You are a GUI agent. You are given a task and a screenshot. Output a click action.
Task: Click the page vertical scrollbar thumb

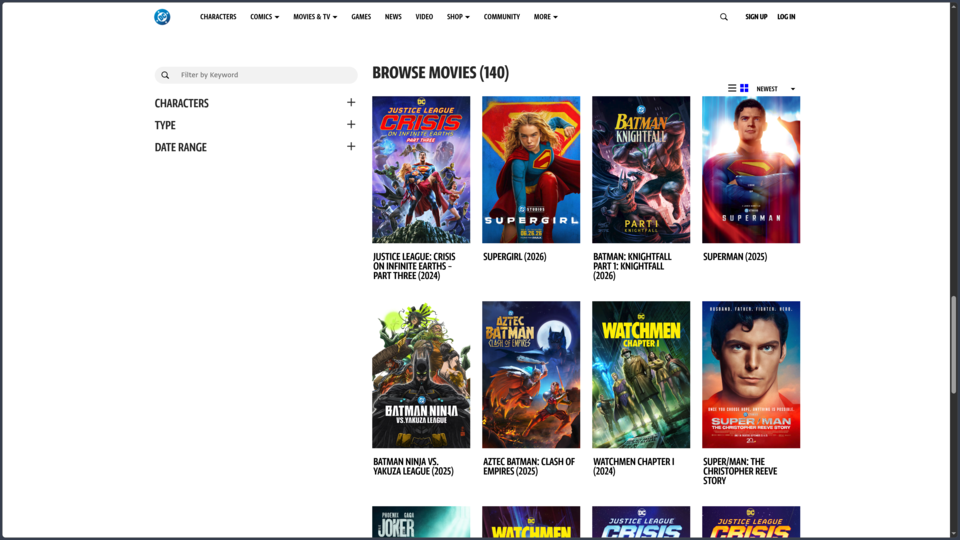(953, 345)
